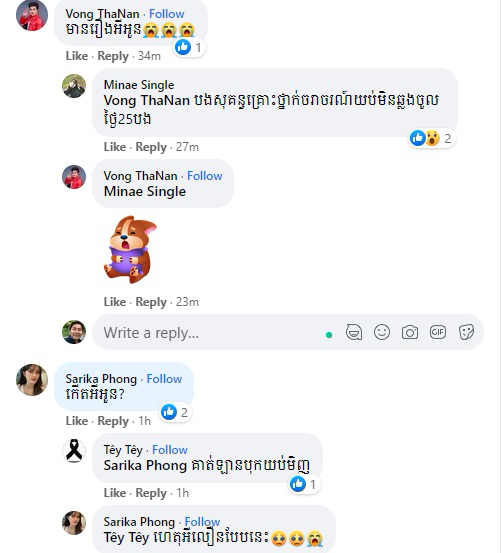
Task: Follow Têy Têy
Action: tap(170, 450)
